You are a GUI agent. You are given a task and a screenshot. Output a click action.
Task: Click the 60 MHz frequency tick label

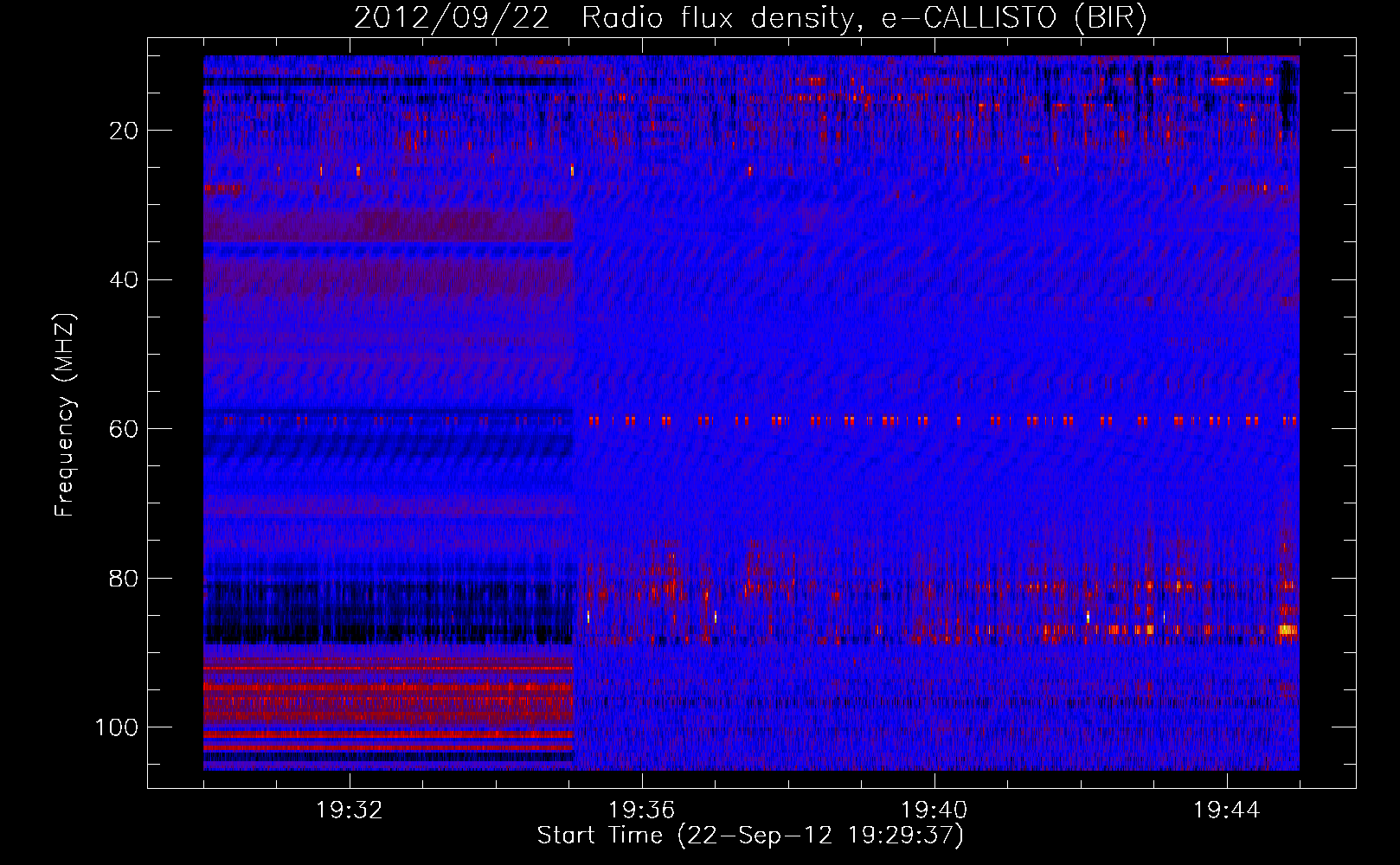click(x=125, y=429)
